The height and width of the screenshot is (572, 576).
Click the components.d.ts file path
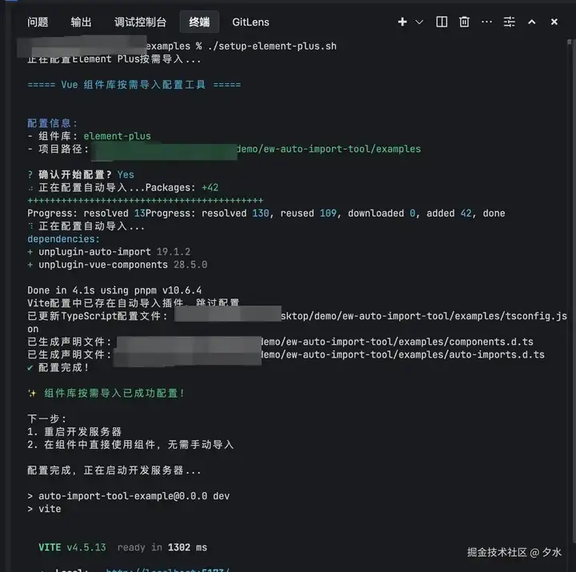click(x=325, y=342)
